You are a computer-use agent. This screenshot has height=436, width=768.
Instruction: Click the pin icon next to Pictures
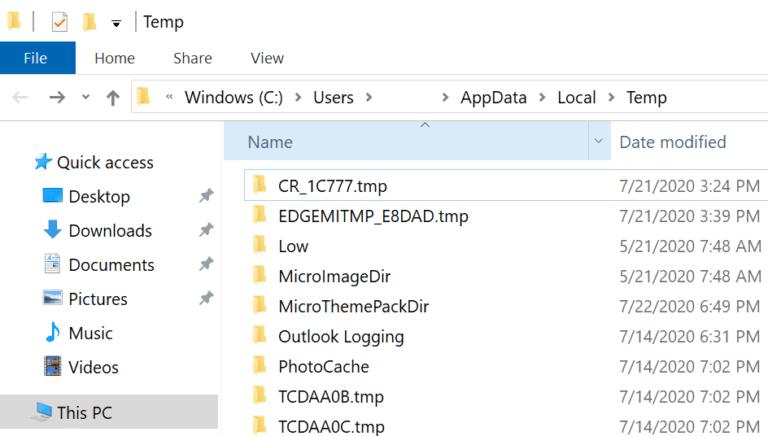coord(206,298)
